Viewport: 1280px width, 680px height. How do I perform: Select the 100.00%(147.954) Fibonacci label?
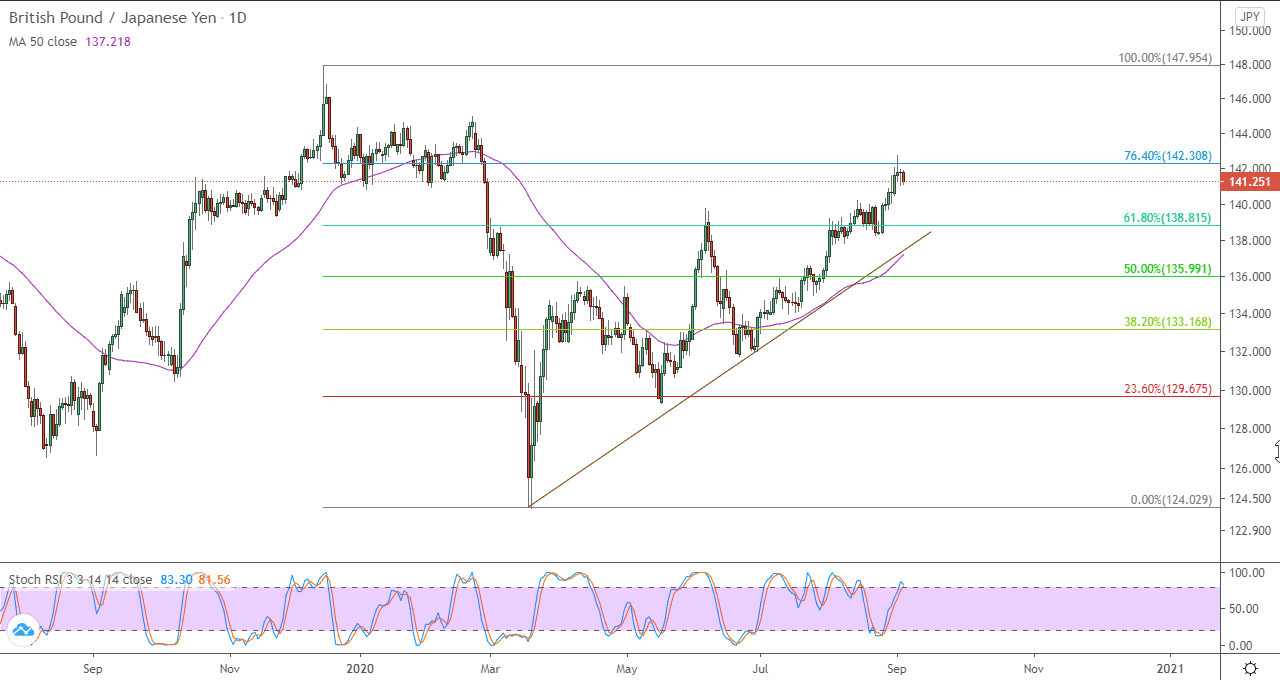[1165, 58]
